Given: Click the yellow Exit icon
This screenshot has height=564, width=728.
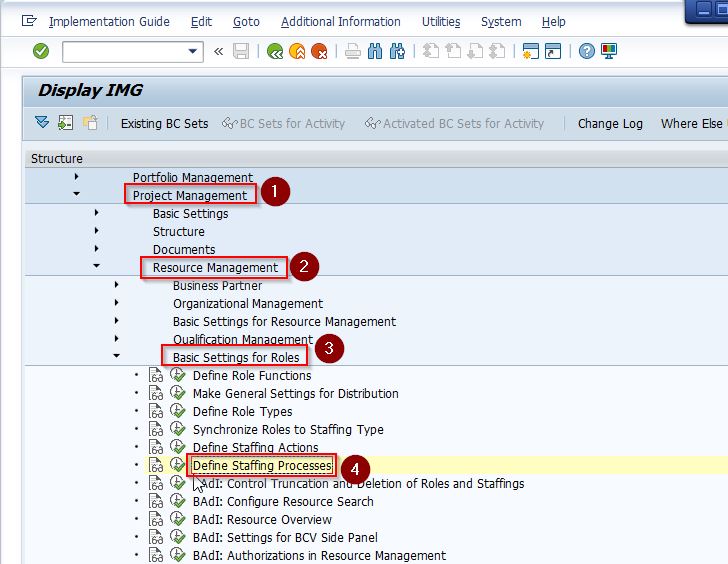Looking at the screenshot, I should [297, 51].
